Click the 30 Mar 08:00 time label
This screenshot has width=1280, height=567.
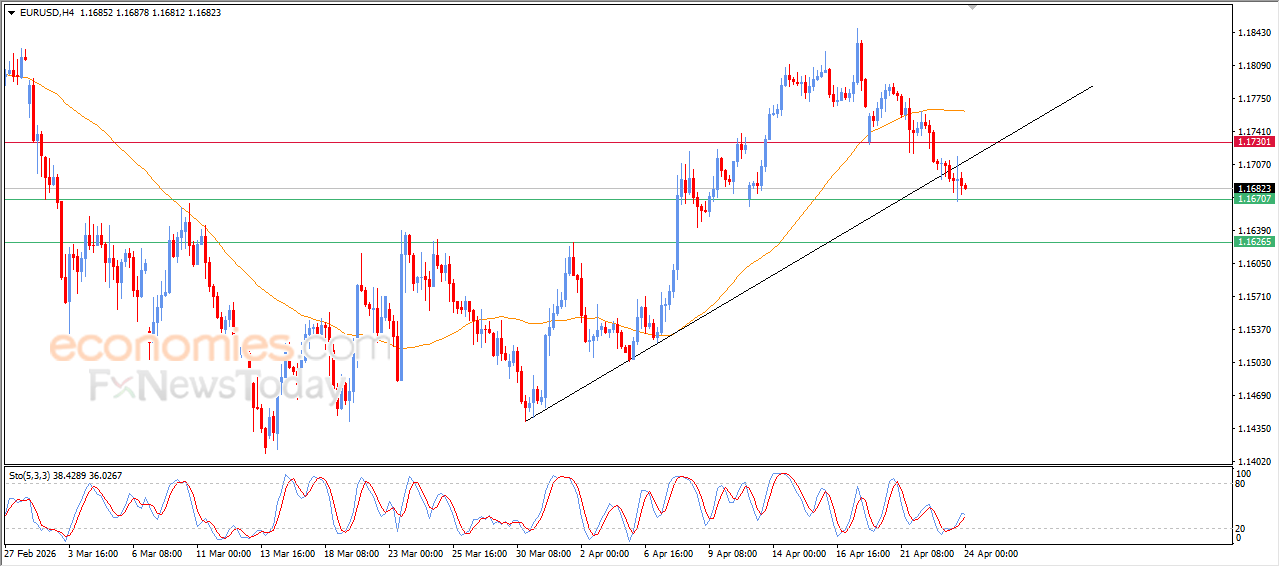pyautogui.click(x=542, y=553)
